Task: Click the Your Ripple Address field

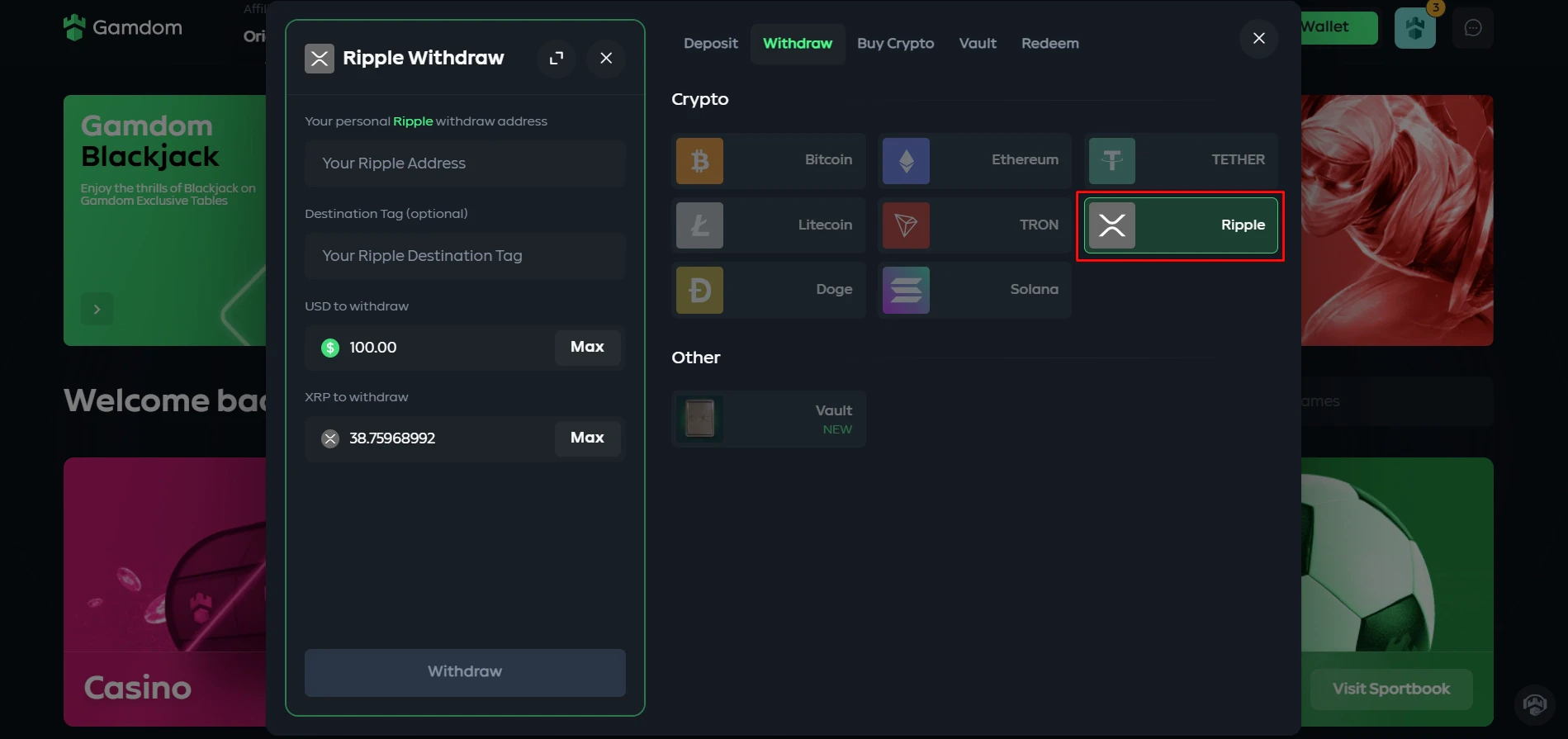Action: (465, 163)
